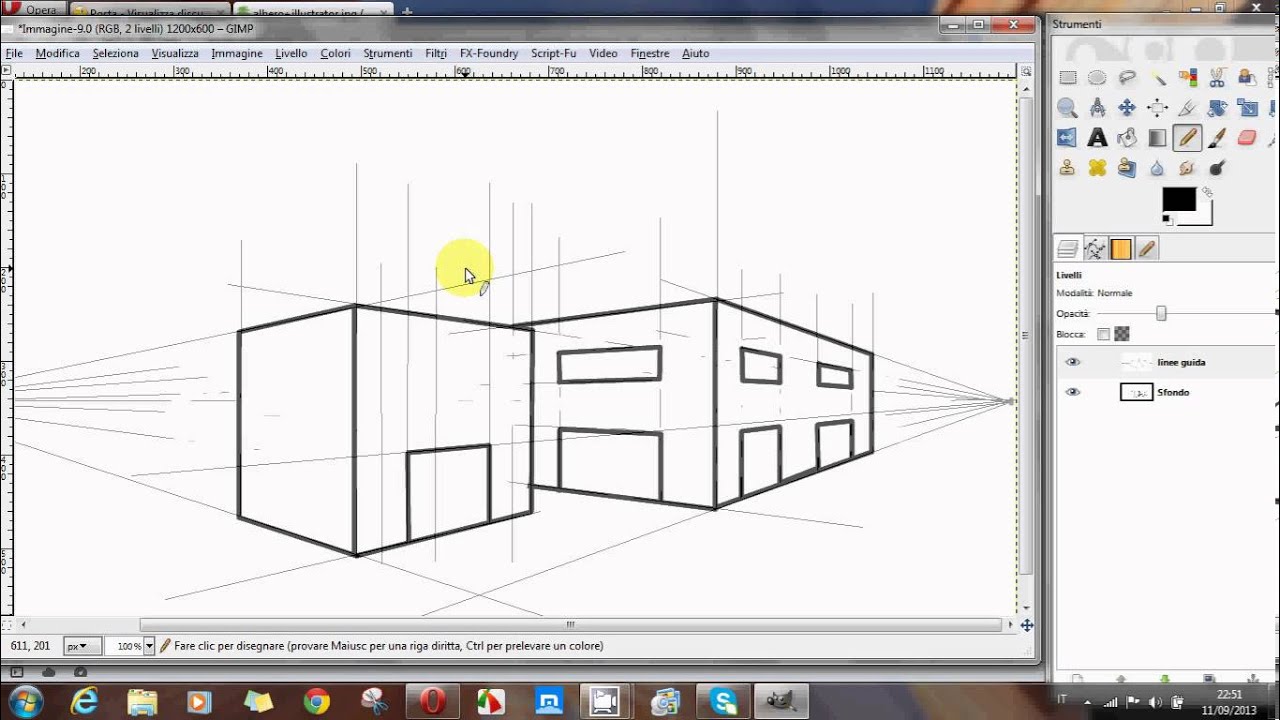Screen dimensions: 1280x720
Task: Open the Filtri menu
Action: click(x=436, y=53)
